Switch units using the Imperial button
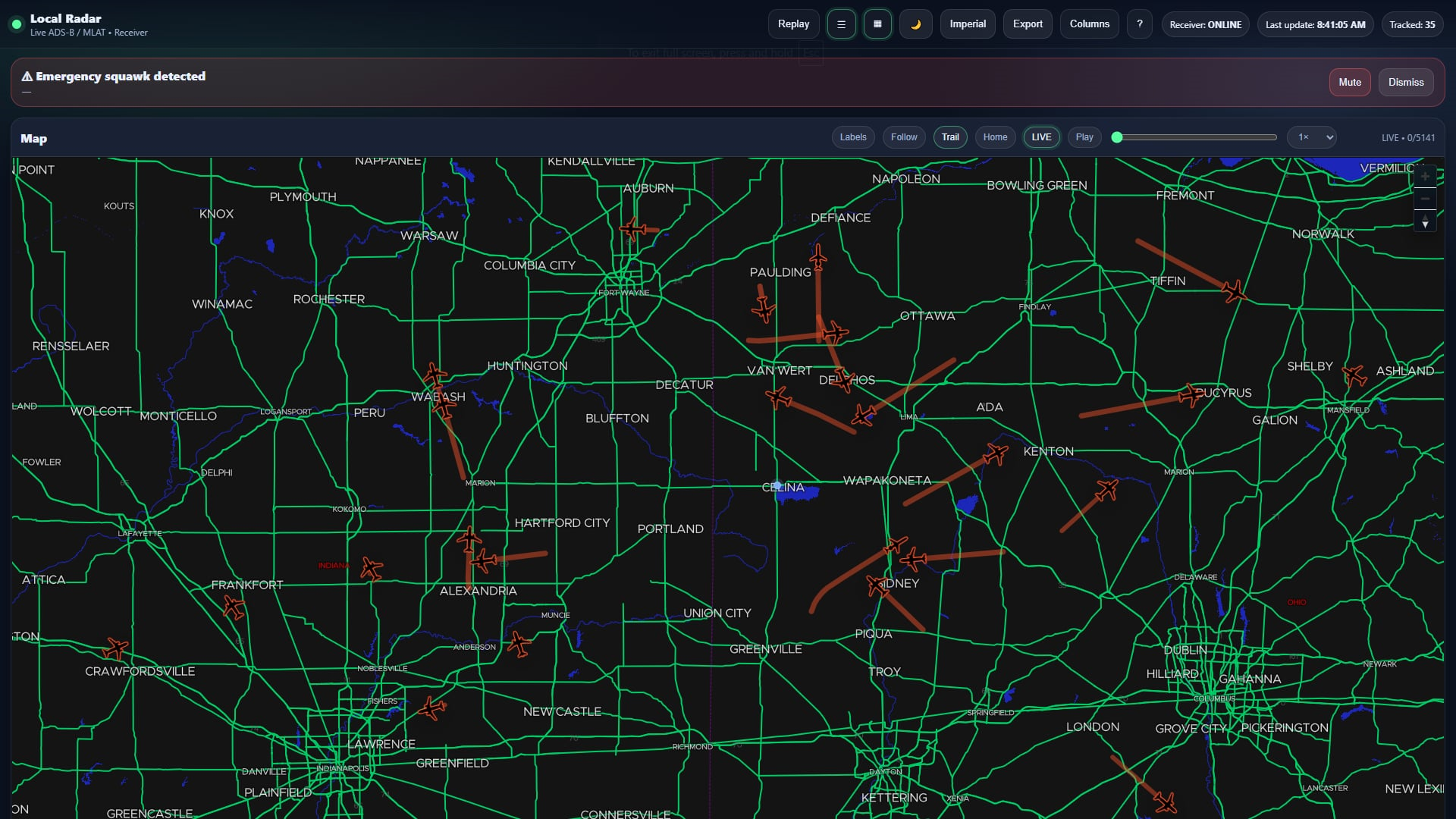 pyautogui.click(x=967, y=24)
